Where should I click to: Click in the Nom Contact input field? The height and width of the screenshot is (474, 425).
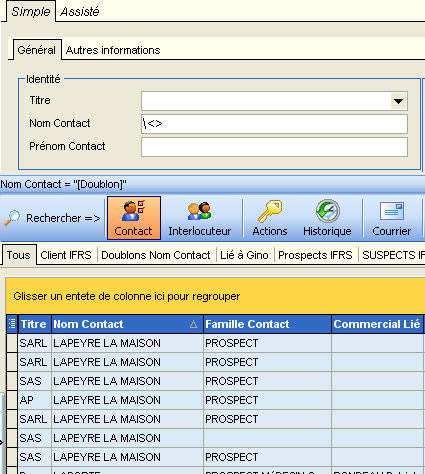[274, 124]
